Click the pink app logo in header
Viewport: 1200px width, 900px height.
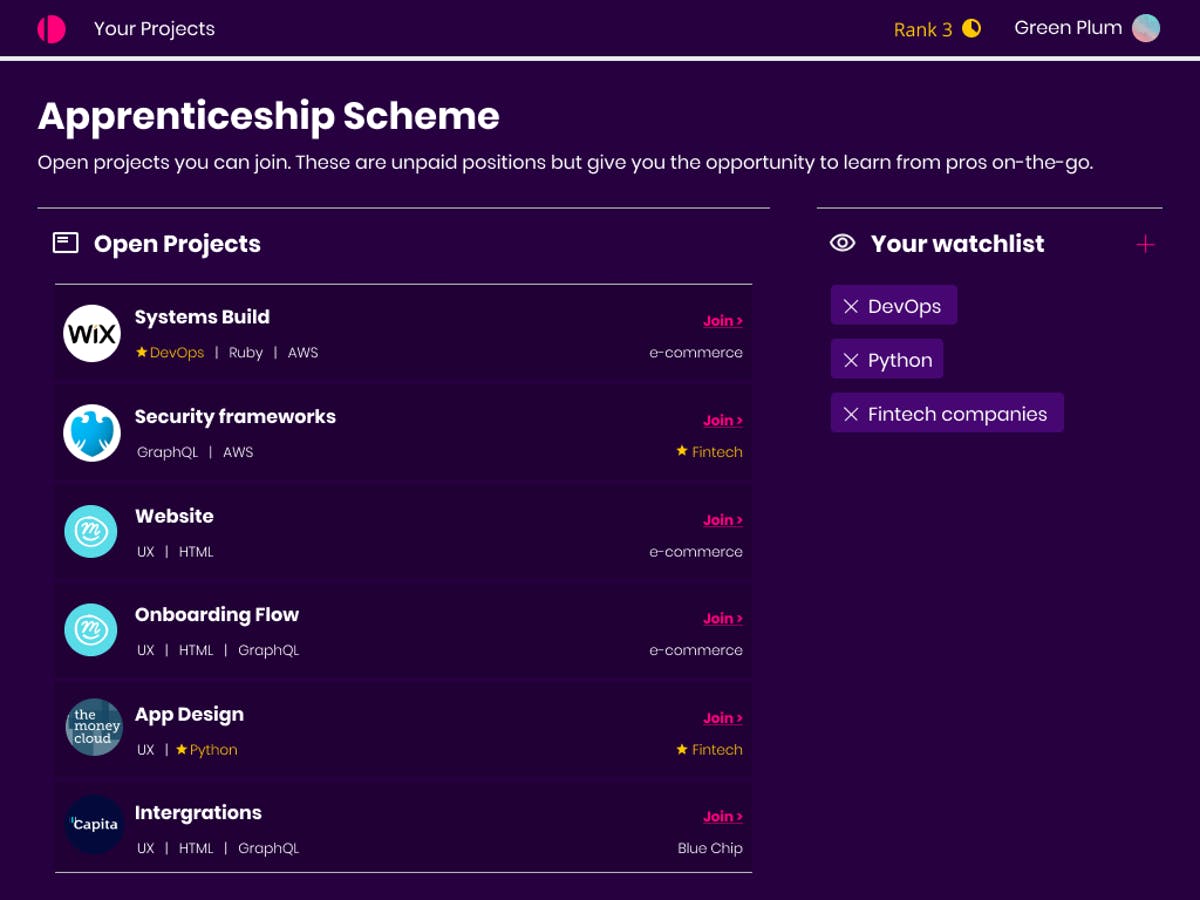point(51,29)
